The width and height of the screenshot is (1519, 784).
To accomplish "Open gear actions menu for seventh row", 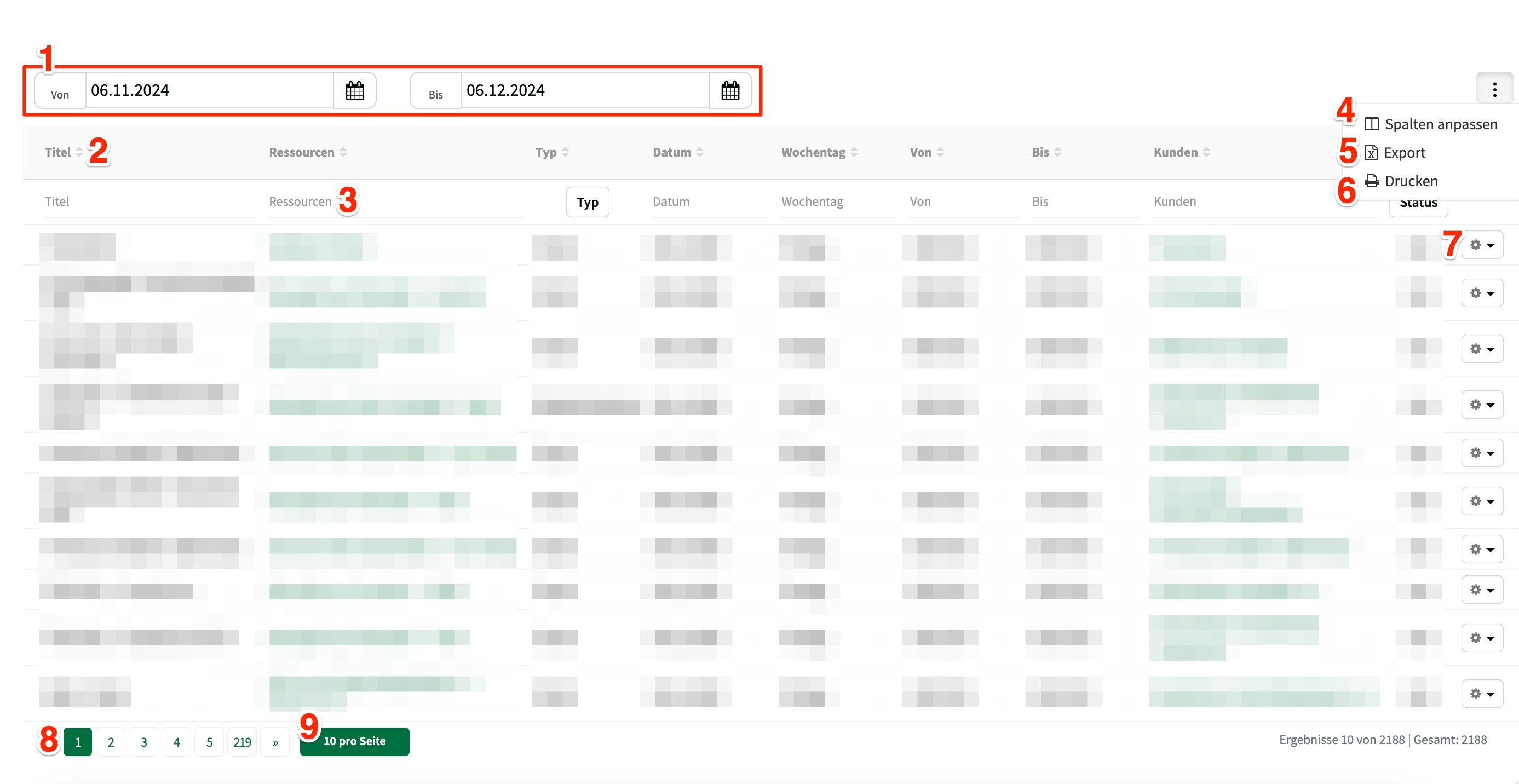I will tap(1482, 549).
